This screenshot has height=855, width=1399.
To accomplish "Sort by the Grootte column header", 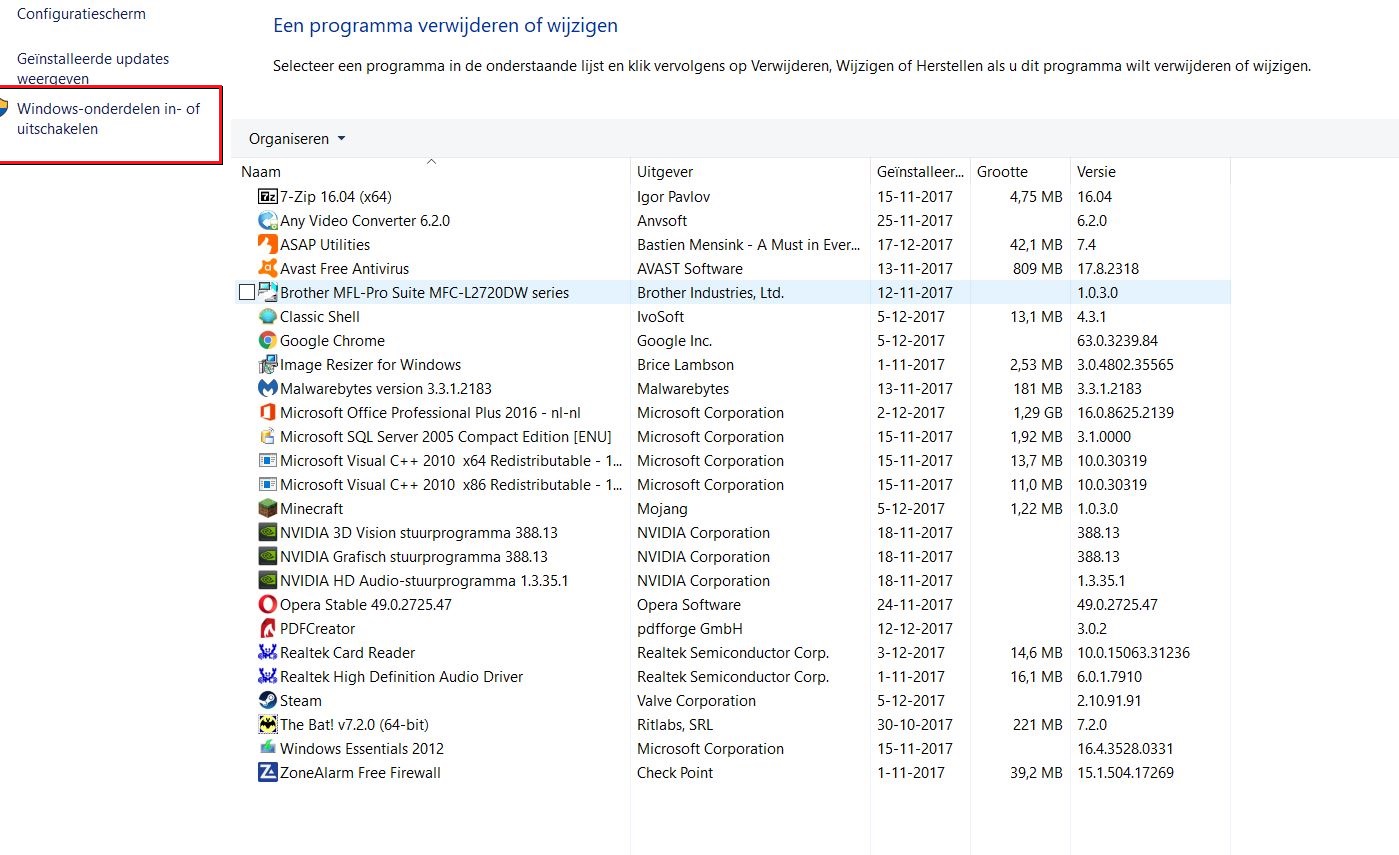I will click(x=1020, y=172).
